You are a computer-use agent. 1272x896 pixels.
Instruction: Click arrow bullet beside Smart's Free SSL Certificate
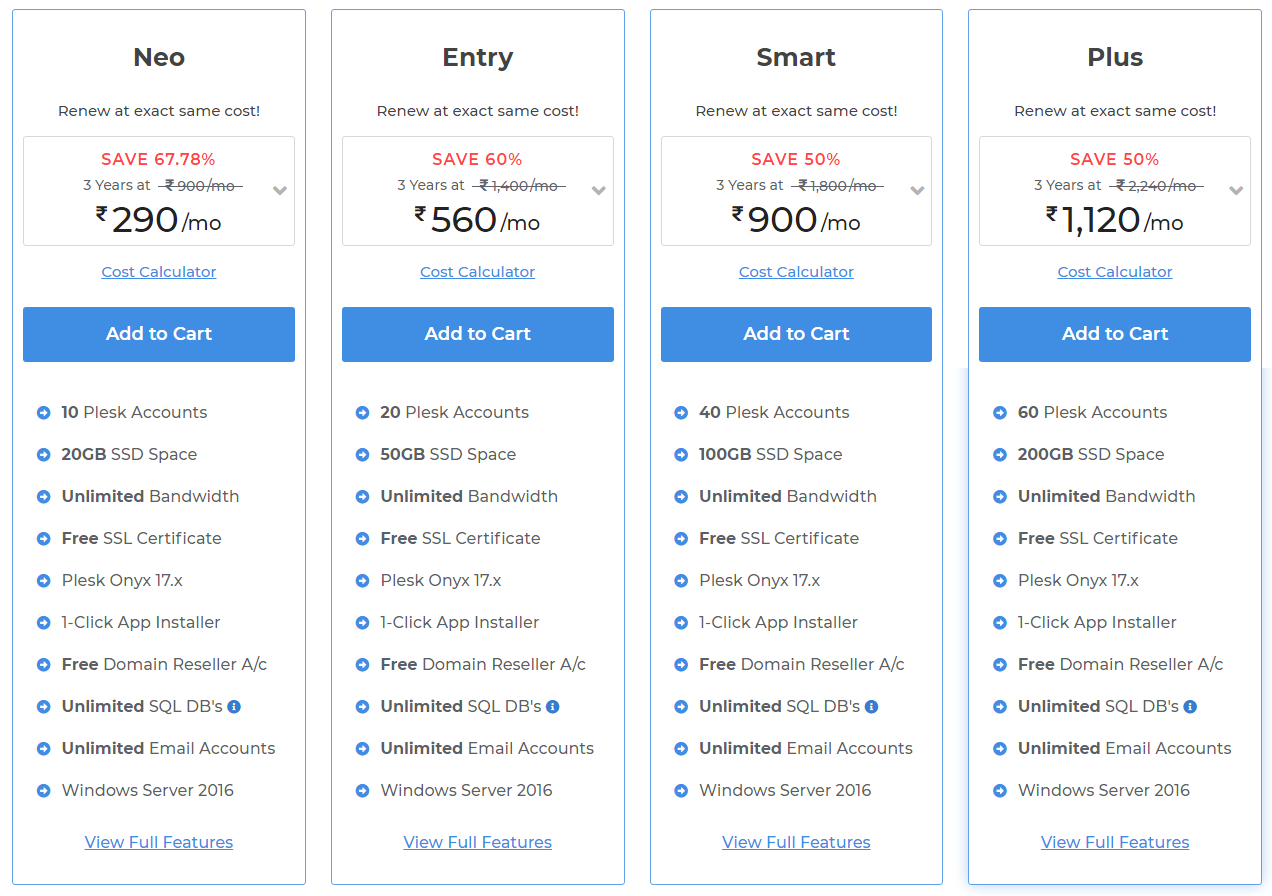[x=681, y=538]
